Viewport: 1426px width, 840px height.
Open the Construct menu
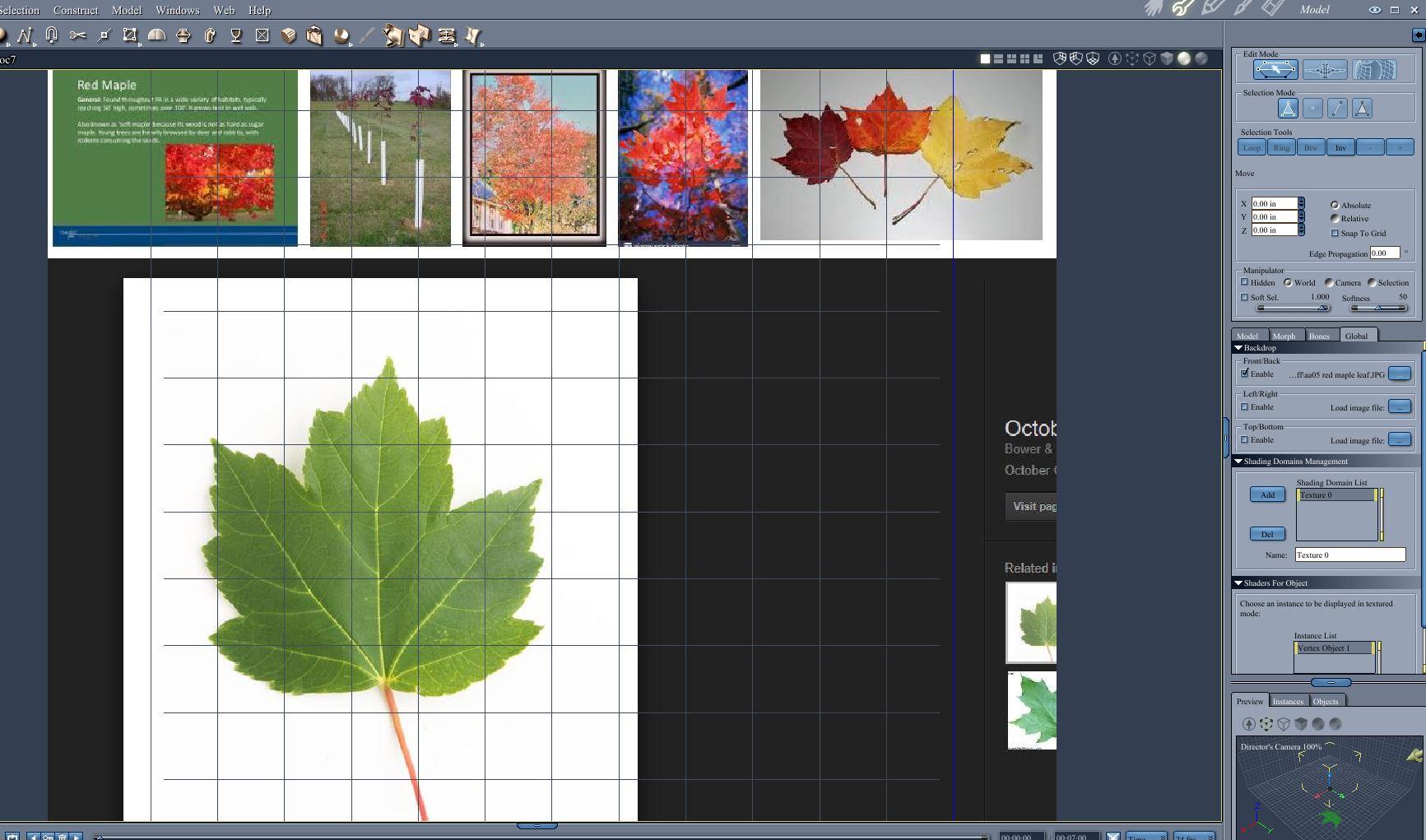(76, 10)
